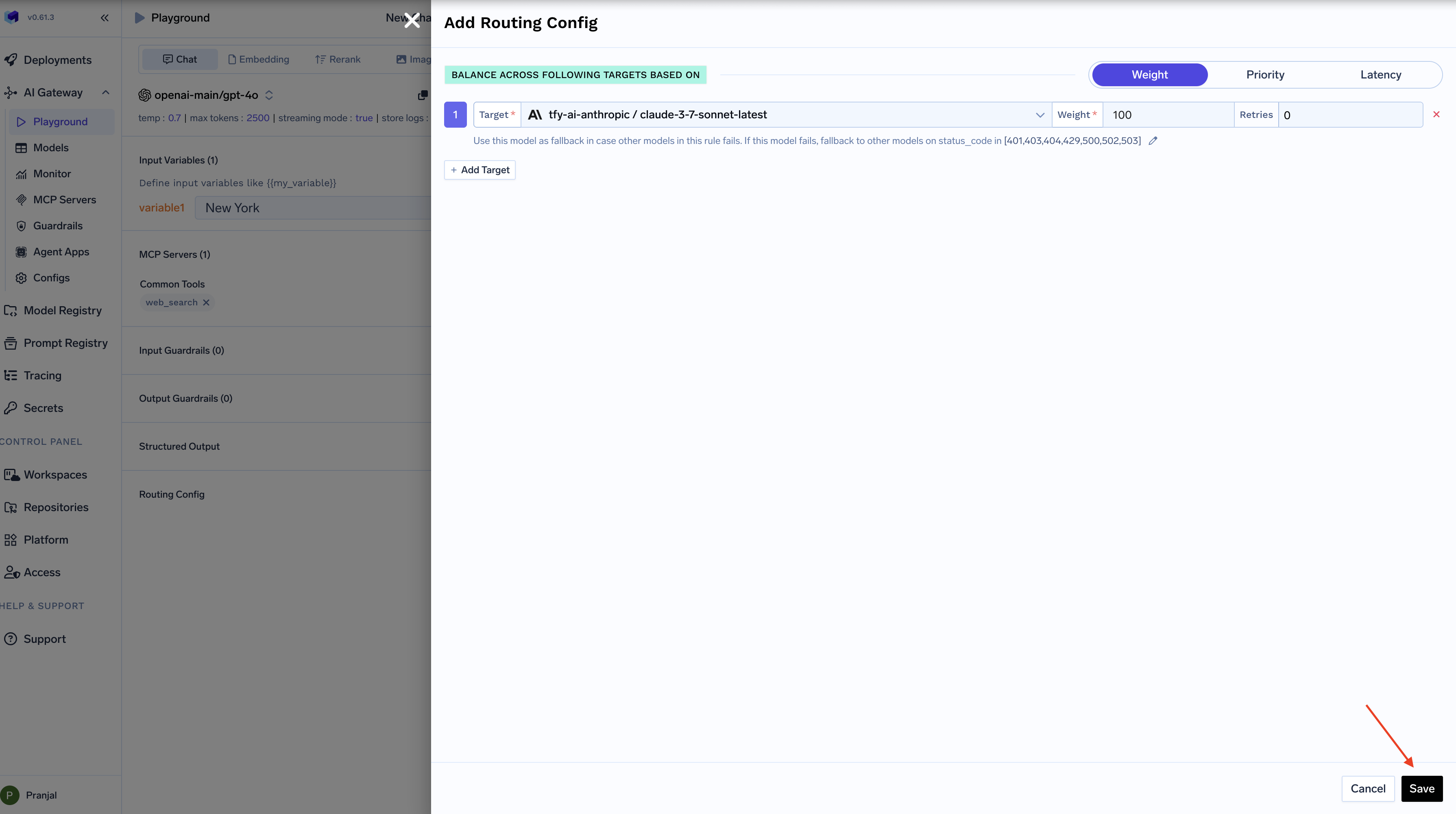This screenshot has height=814, width=1456.
Task: Remove target 1 with the red X
Action: [x=1436, y=115]
